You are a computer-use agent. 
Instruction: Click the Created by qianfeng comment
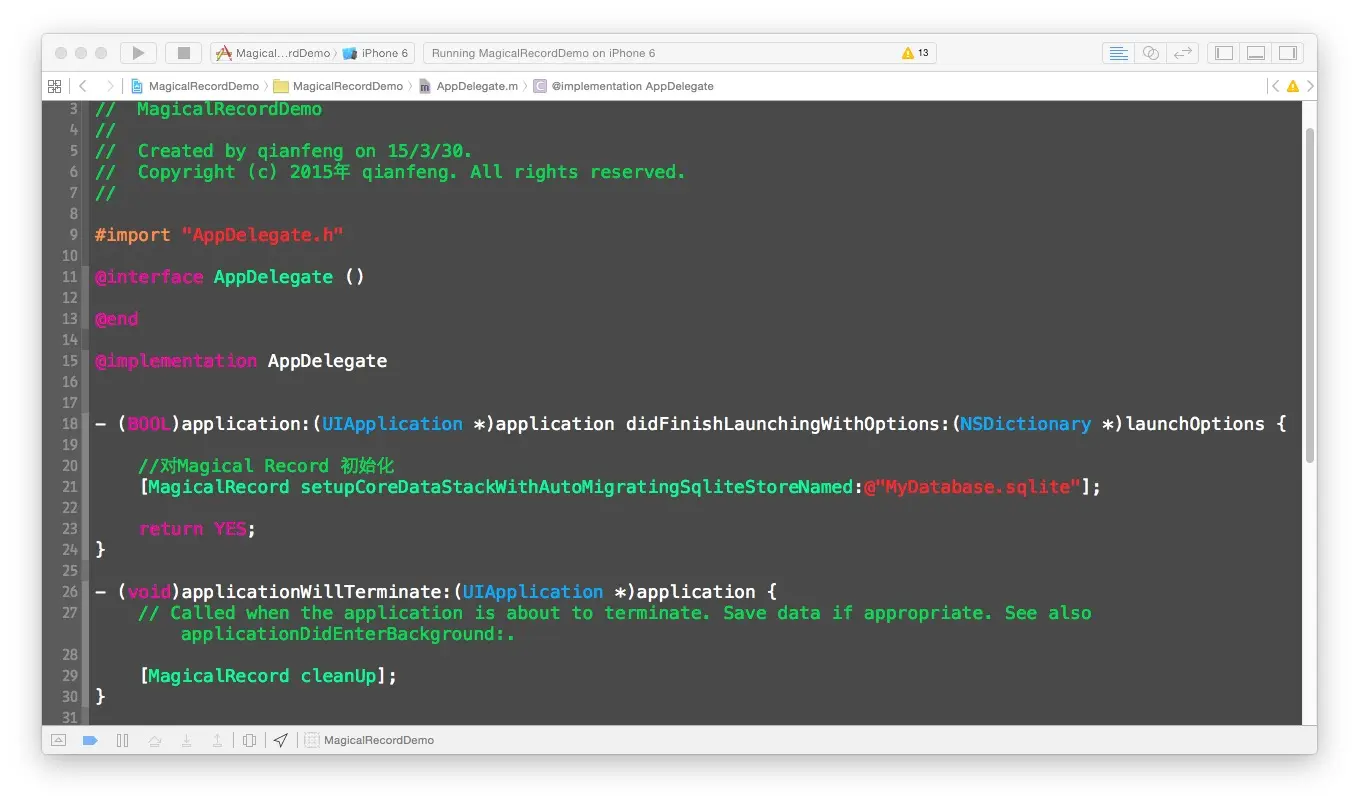[284, 151]
